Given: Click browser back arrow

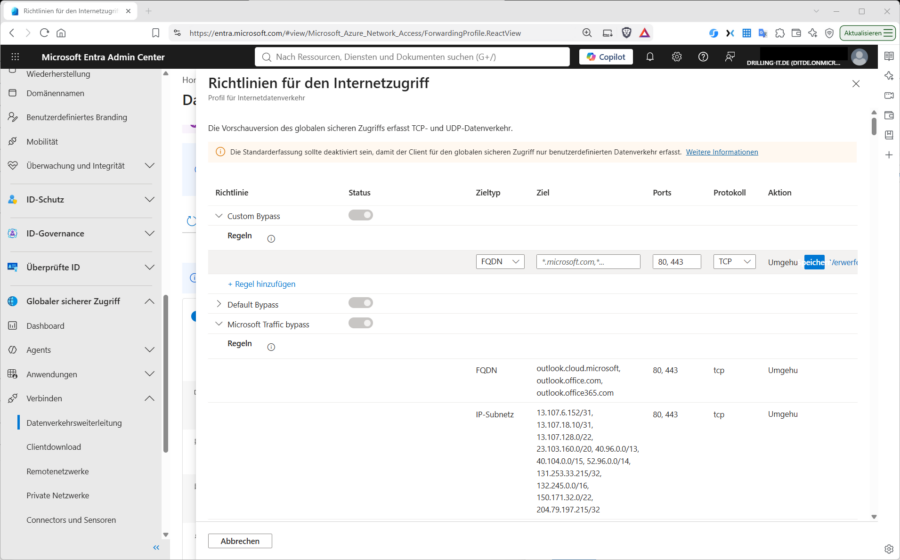Looking at the screenshot, I should click(x=12, y=33).
